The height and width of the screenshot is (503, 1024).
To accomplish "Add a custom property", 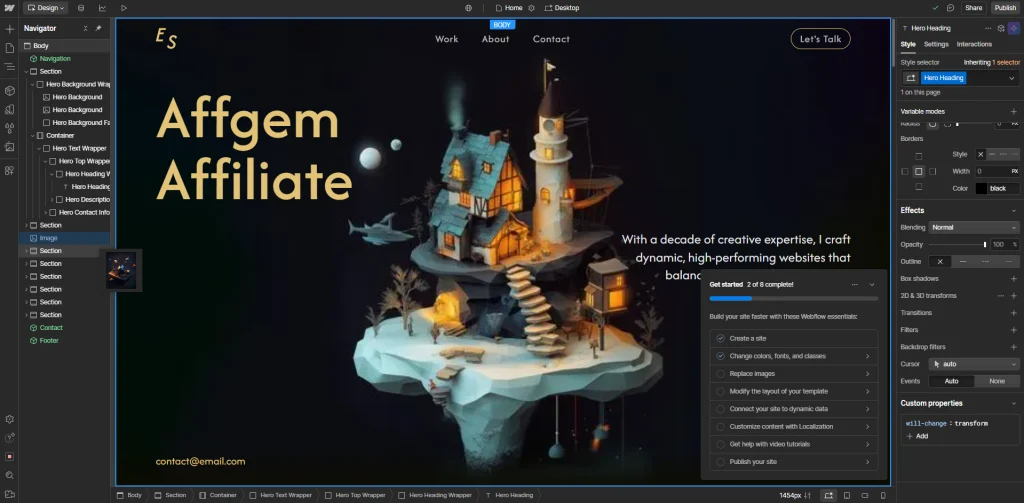I will pyautogui.click(x=917, y=436).
